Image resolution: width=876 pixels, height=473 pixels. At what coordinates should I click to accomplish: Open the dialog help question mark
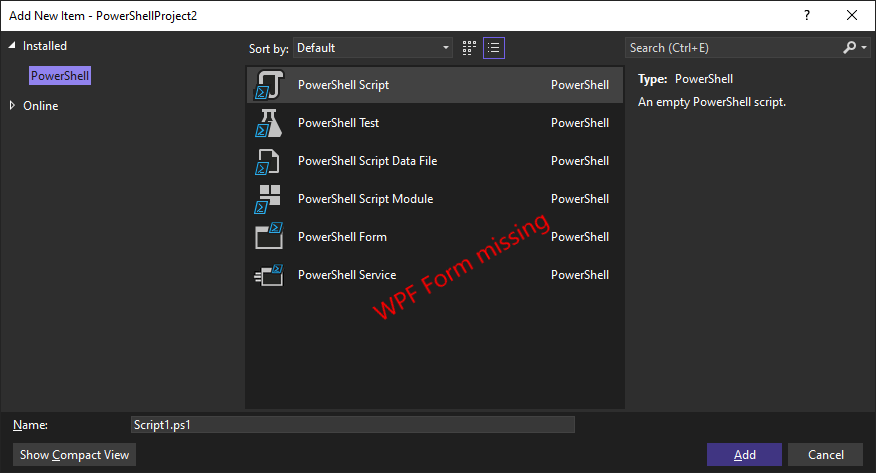pos(807,15)
